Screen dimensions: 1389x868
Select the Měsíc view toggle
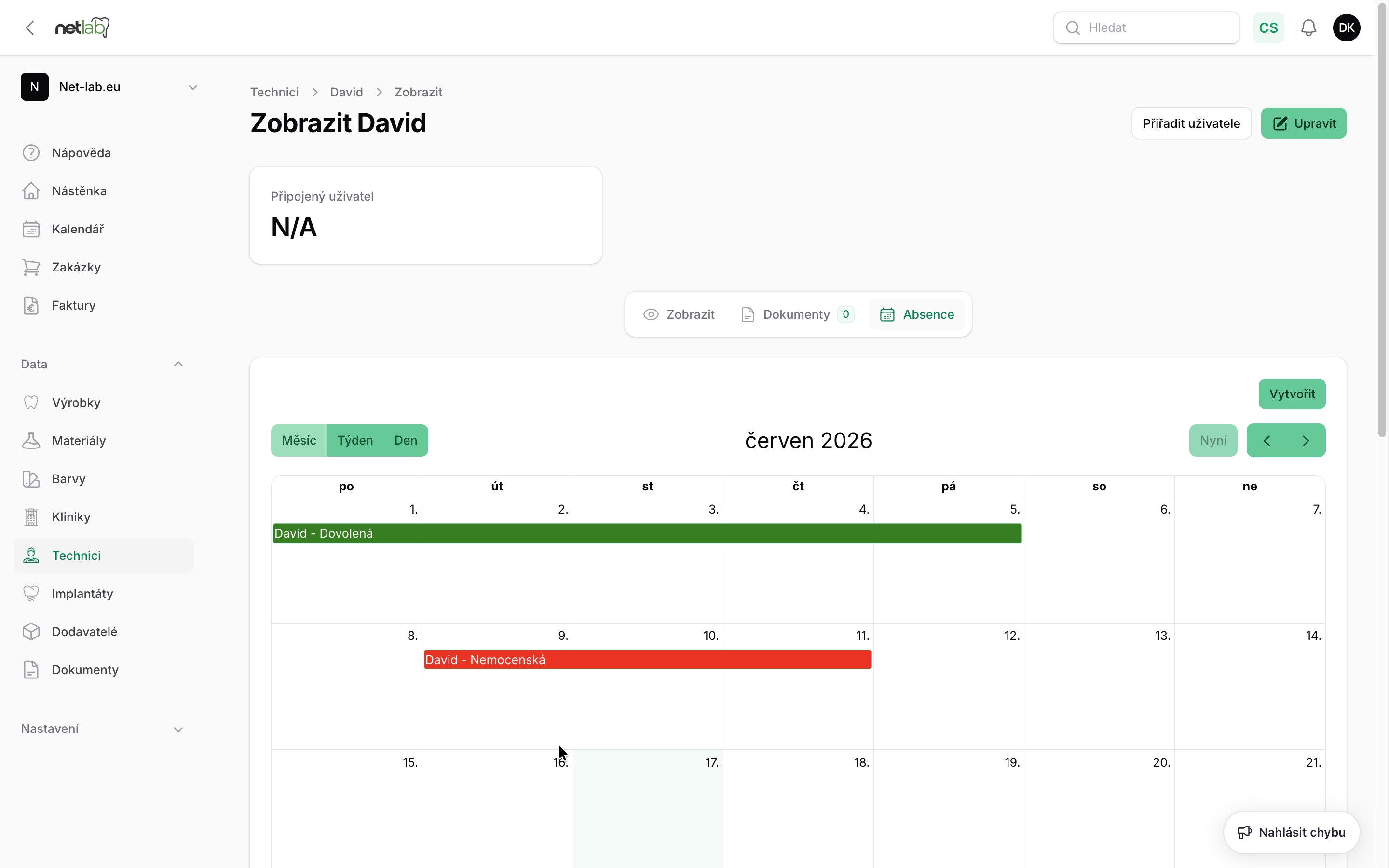tap(299, 440)
